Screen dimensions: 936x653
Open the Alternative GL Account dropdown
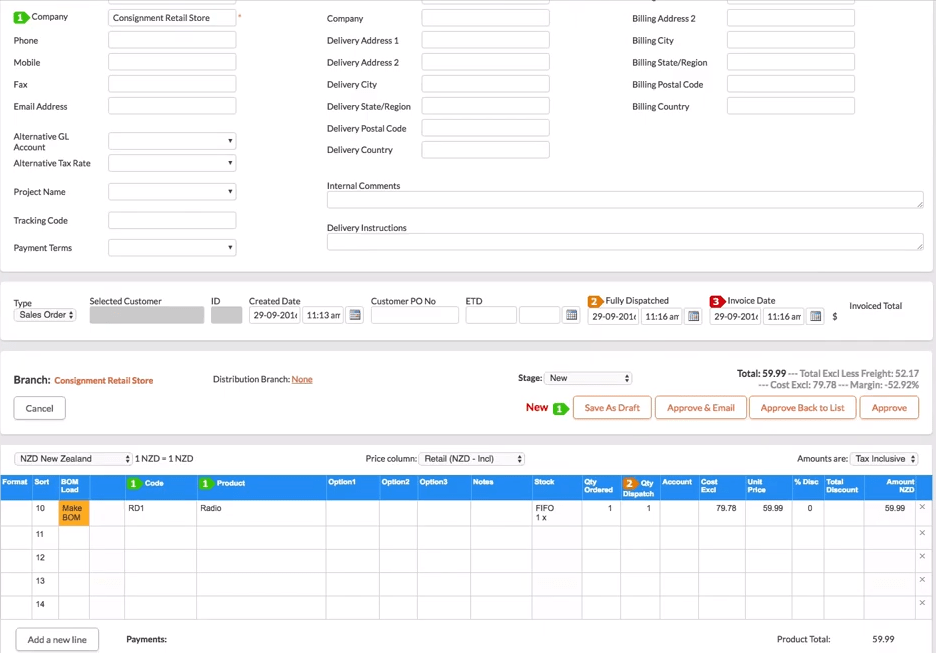point(172,141)
